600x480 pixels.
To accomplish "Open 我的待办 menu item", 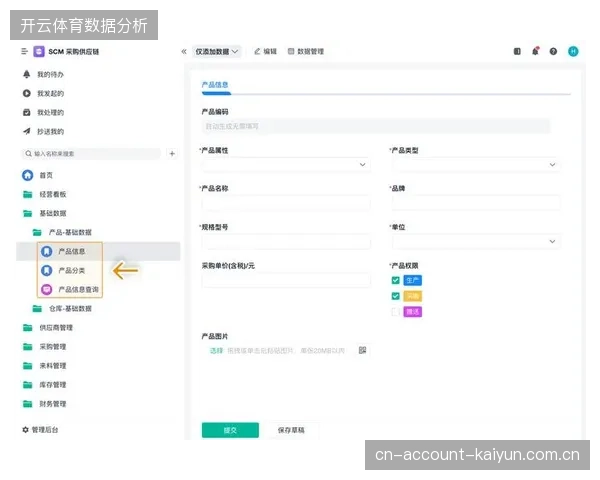I will (50, 74).
